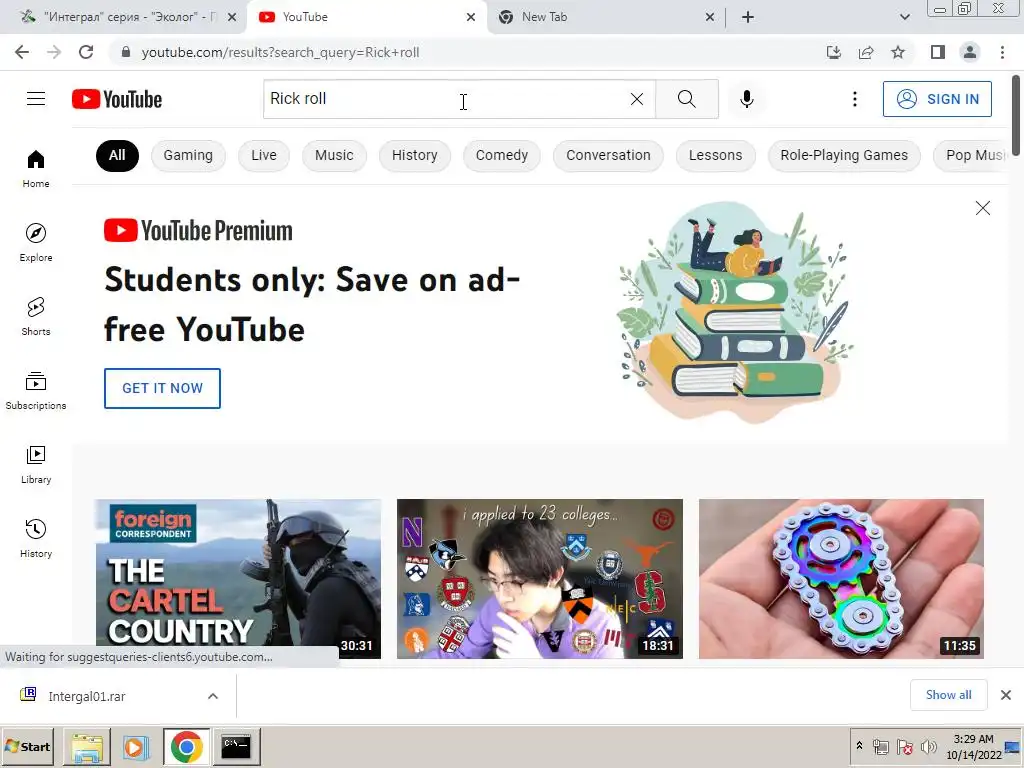
Task: Click the GET IT NOW button
Action: (x=162, y=388)
